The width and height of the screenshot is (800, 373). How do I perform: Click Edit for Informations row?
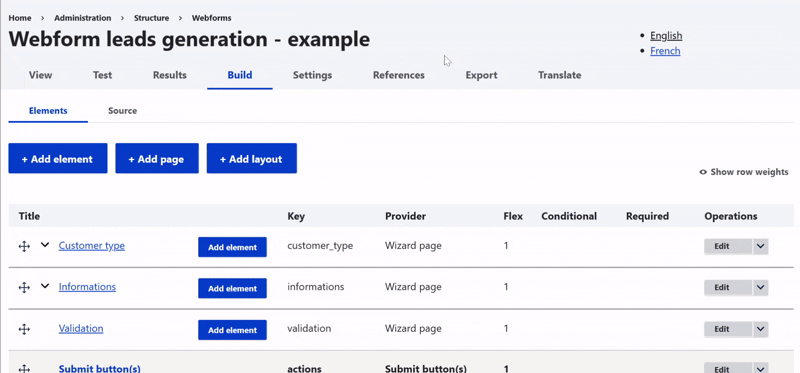[728, 288]
